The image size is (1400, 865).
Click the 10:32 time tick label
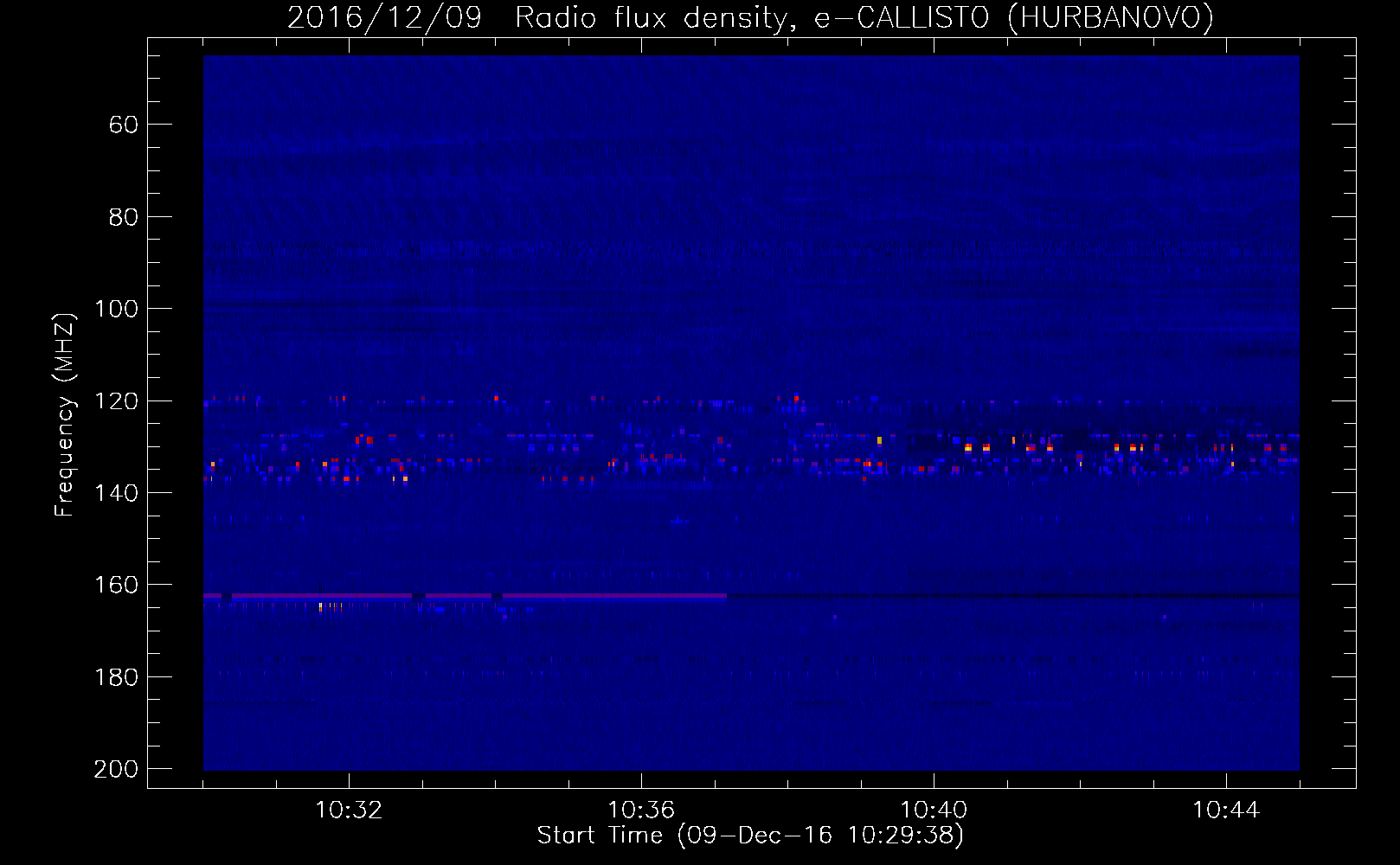(x=349, y=811)
